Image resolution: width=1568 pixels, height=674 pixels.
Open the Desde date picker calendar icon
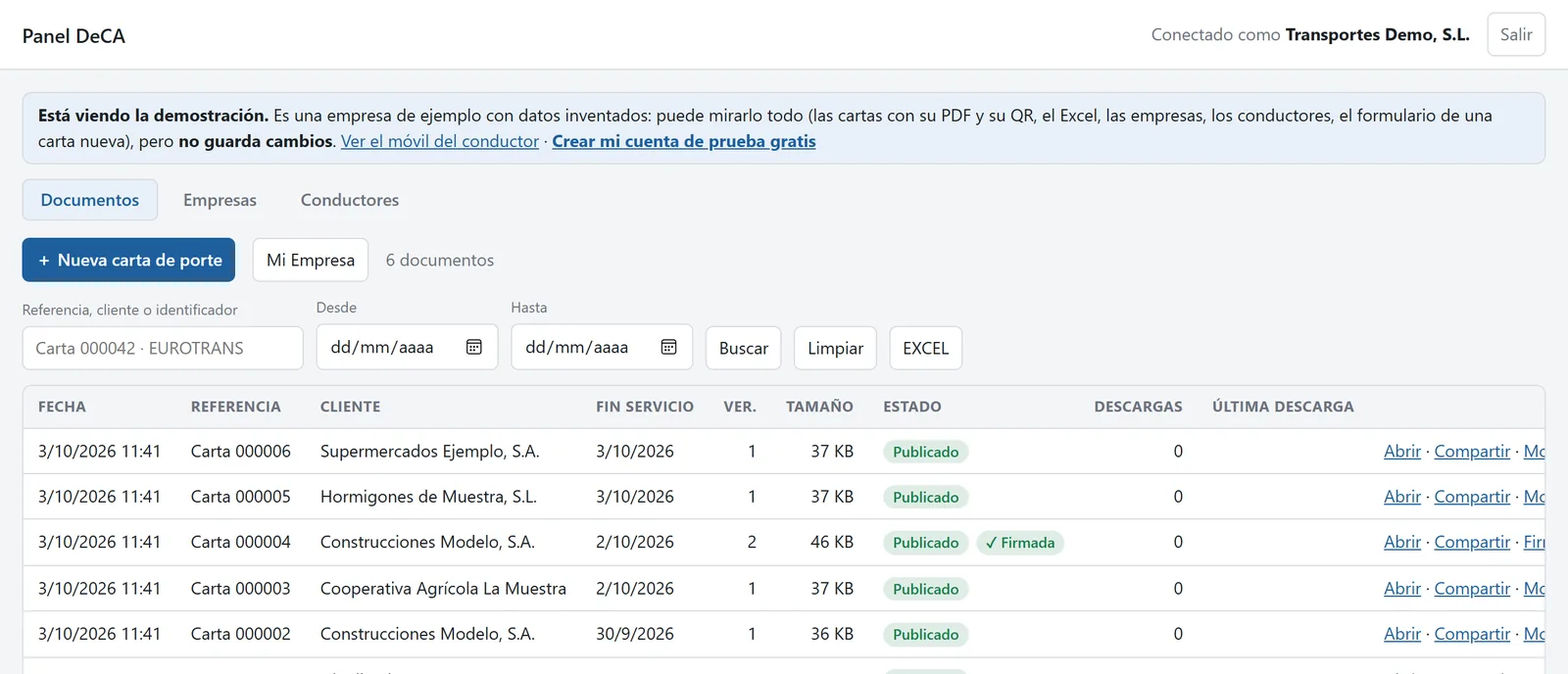point(474,347)
